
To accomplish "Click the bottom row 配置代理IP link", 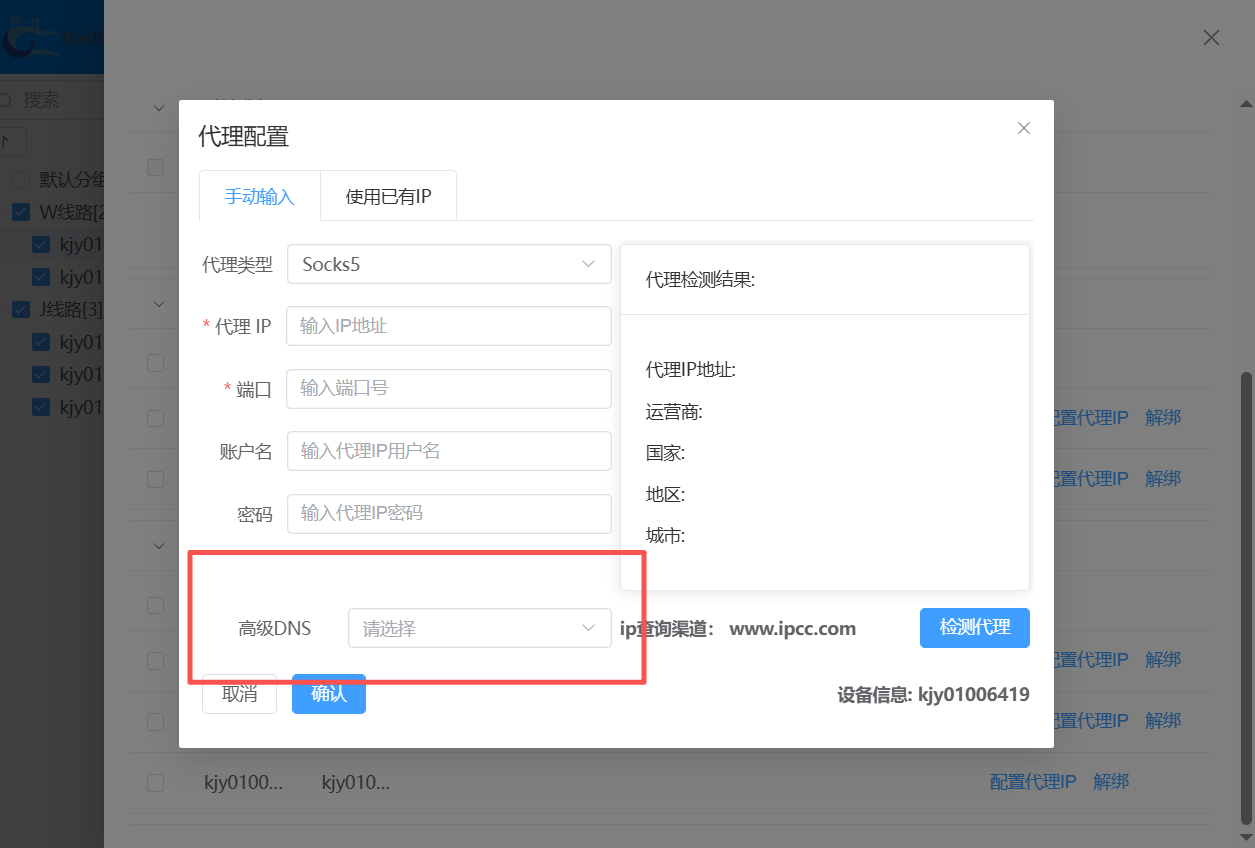I will pyautogui.click(x=1032, y=781).
